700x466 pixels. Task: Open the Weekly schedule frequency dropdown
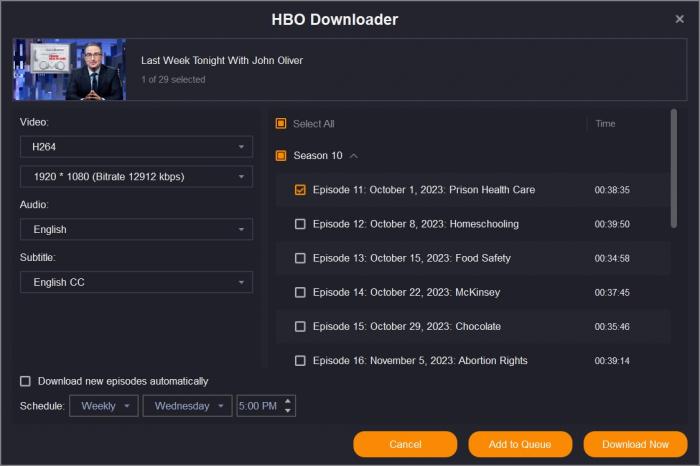click(104, 406)
